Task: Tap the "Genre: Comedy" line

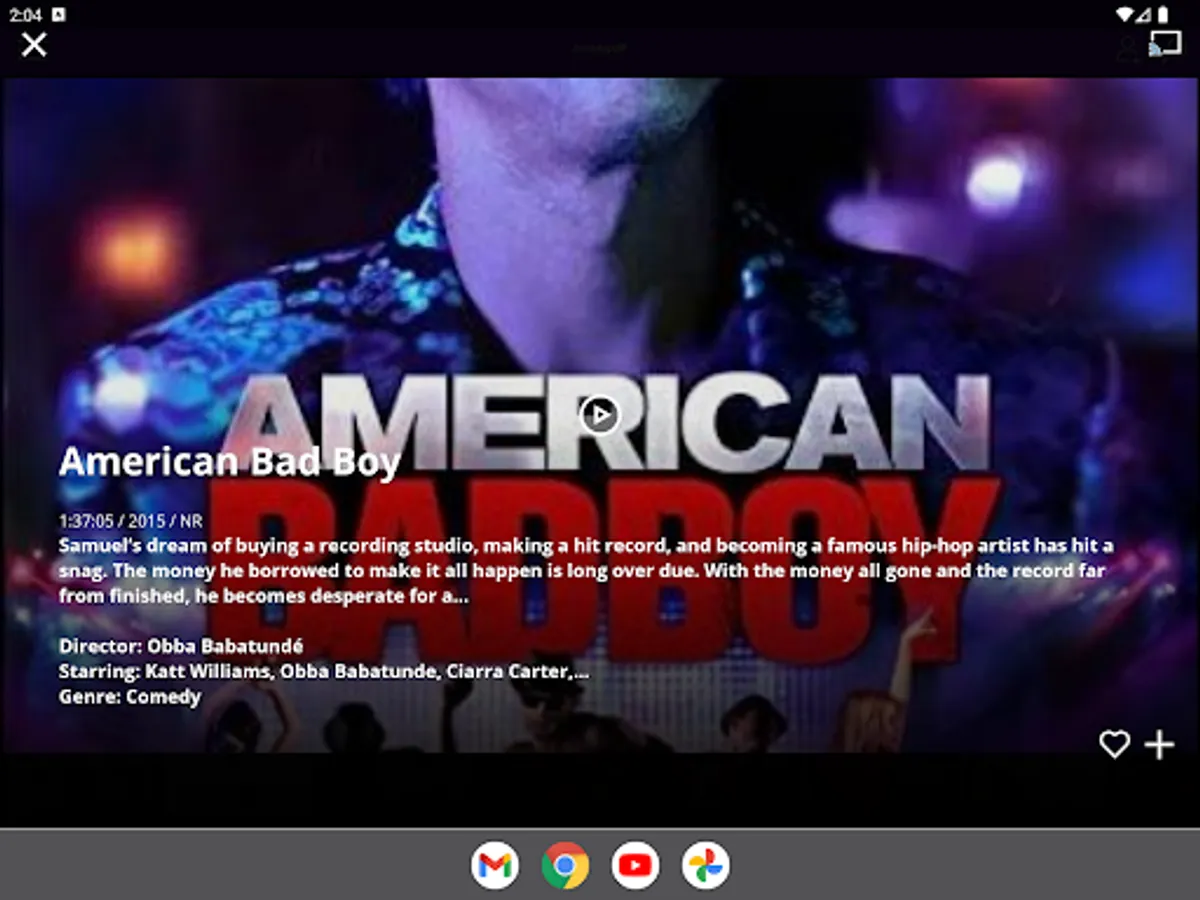Action: pos(130,696)
